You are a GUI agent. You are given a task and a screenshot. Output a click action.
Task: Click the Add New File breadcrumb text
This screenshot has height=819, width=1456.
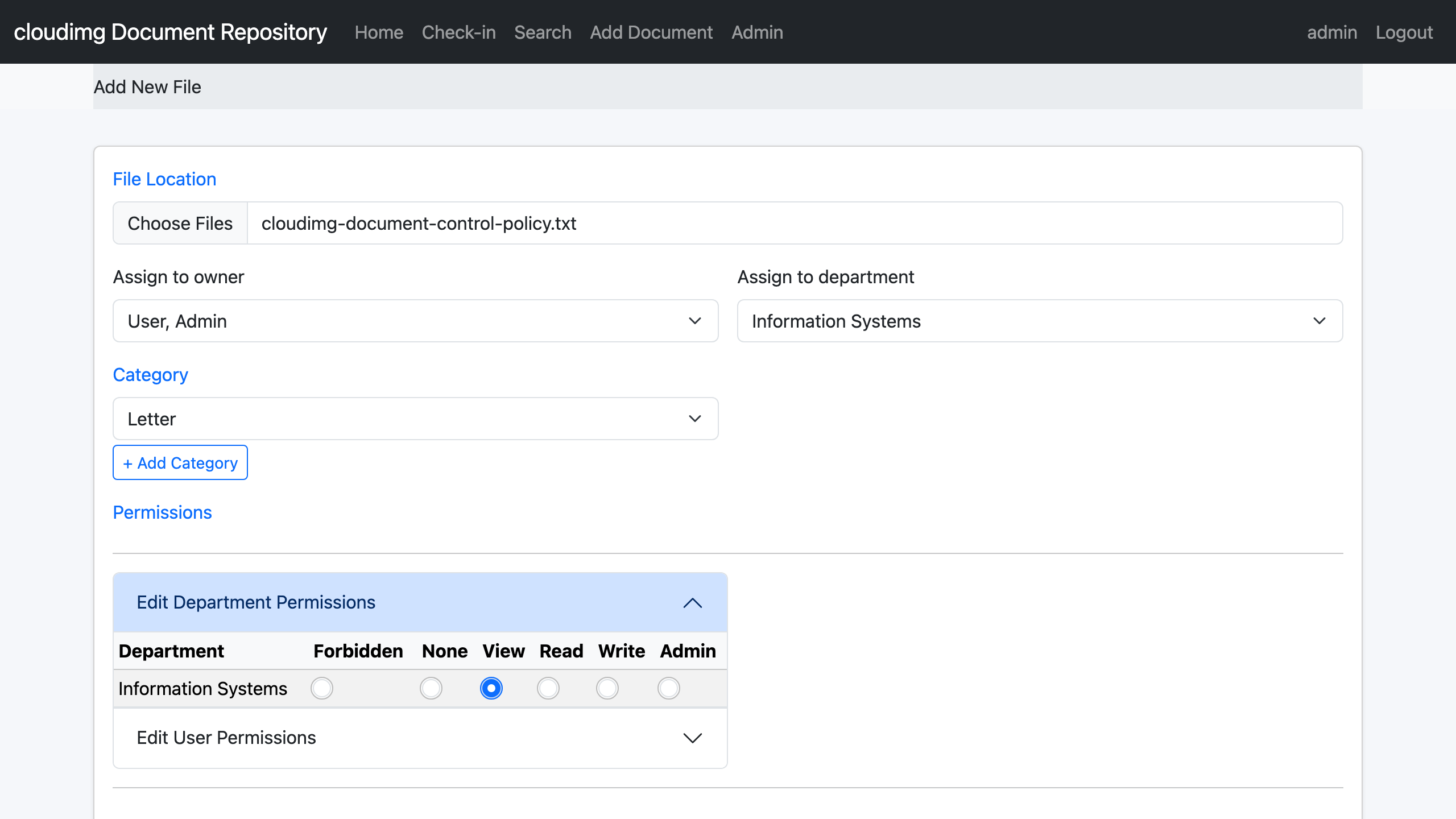[147, 87]
